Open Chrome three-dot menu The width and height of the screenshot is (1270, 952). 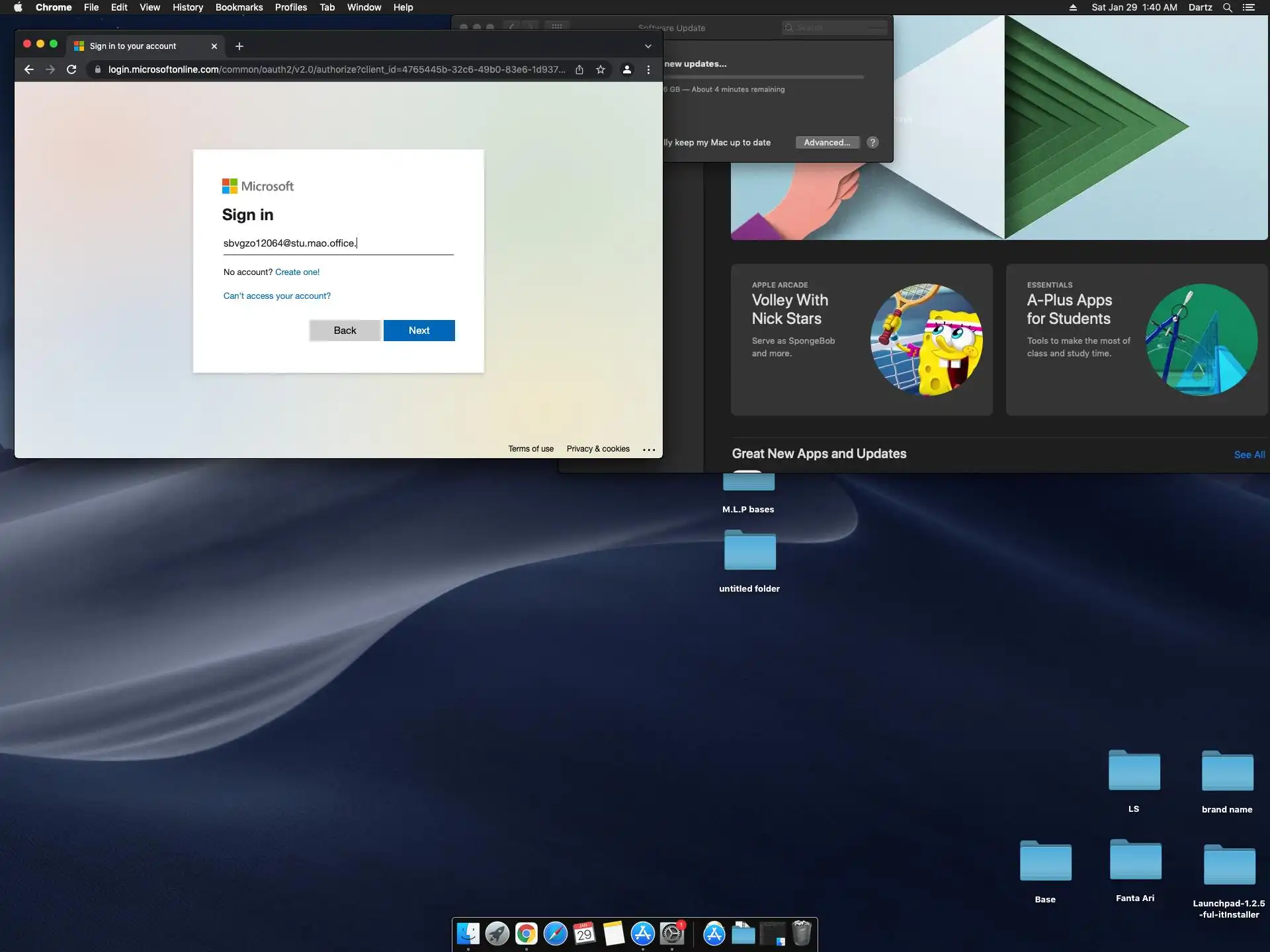click(x=648, y=69)
